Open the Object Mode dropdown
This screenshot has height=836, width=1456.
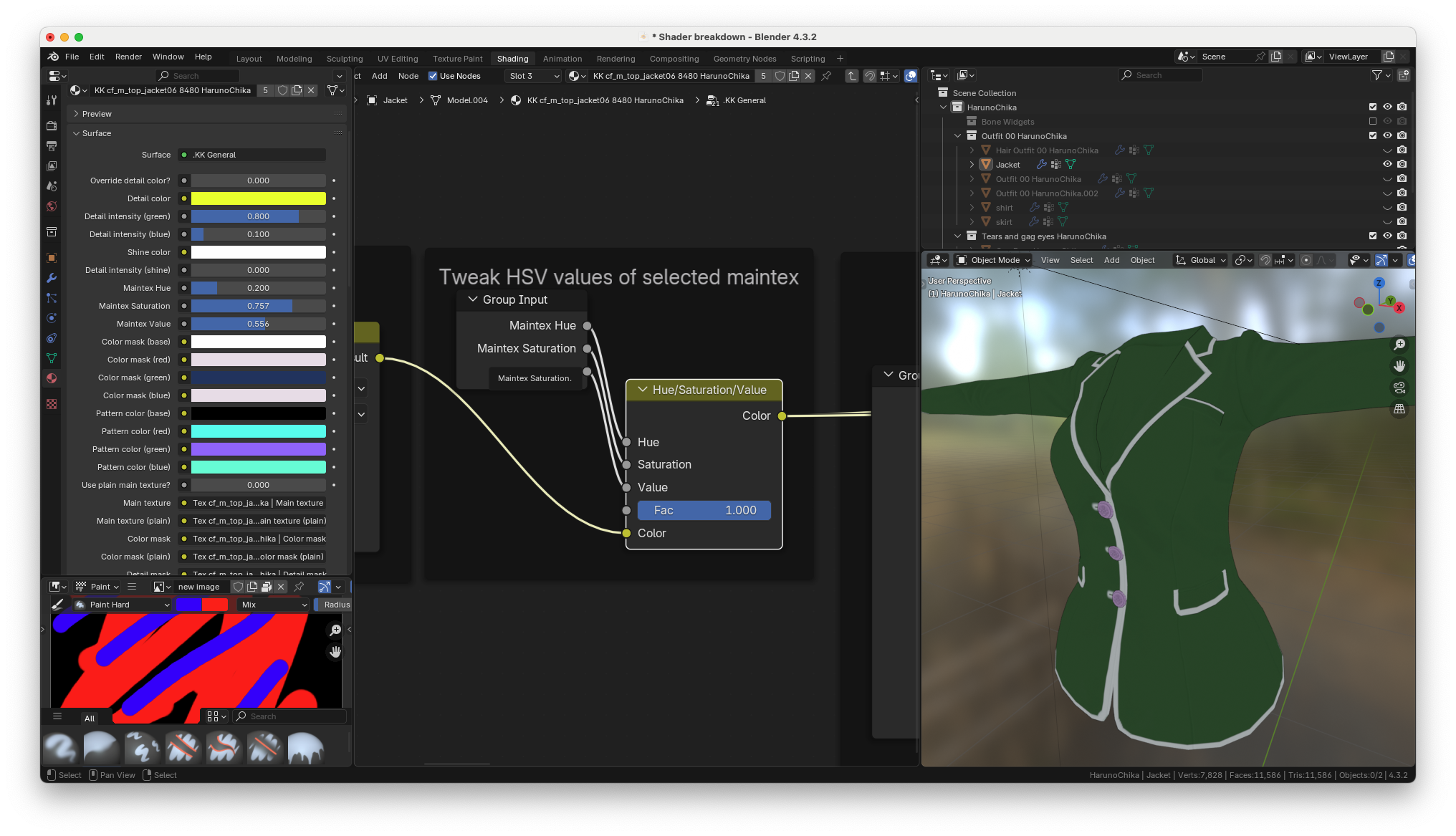point(995,260)
